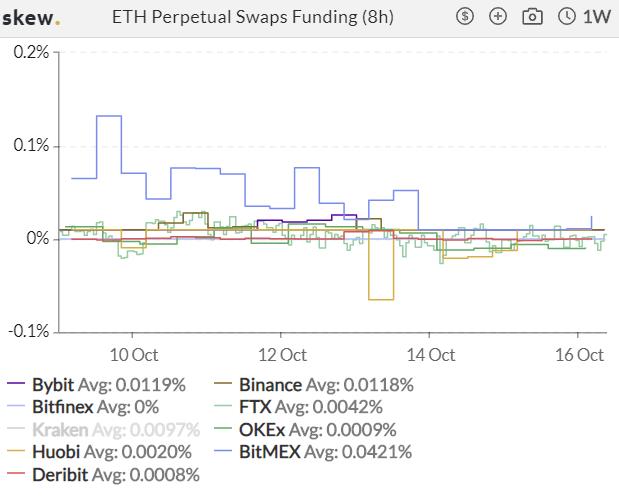Click the 12 Oct axis label
This screenshot has width=619, height=496.
[282, 355]
